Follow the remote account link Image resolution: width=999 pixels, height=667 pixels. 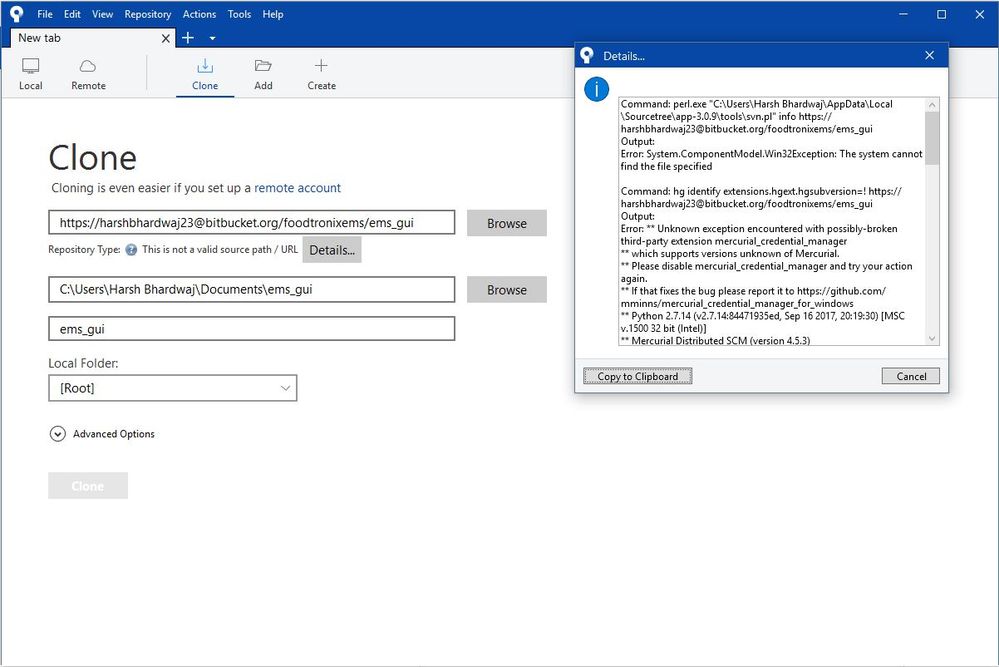tap(297, 188)
